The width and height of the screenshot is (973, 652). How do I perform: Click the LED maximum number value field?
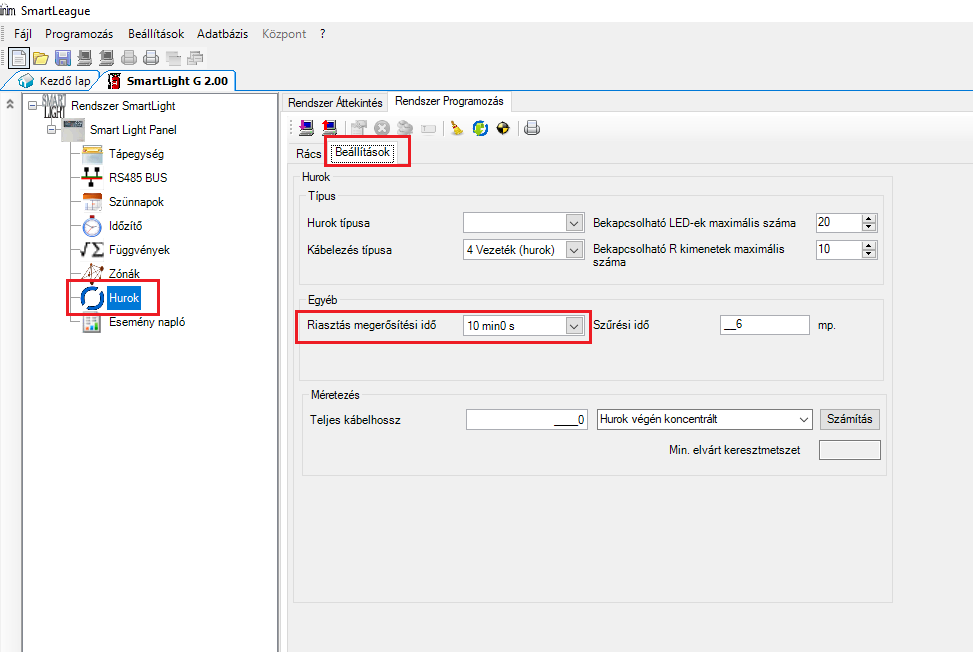(x=839, y=223)
